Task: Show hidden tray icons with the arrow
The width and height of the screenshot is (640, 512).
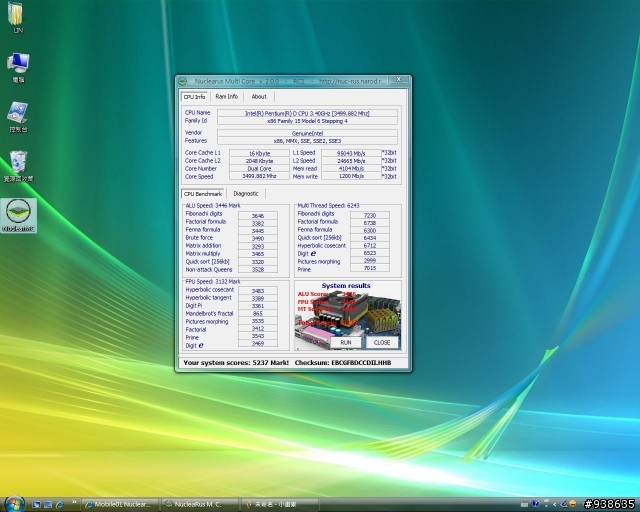Action: click(554, 505)
